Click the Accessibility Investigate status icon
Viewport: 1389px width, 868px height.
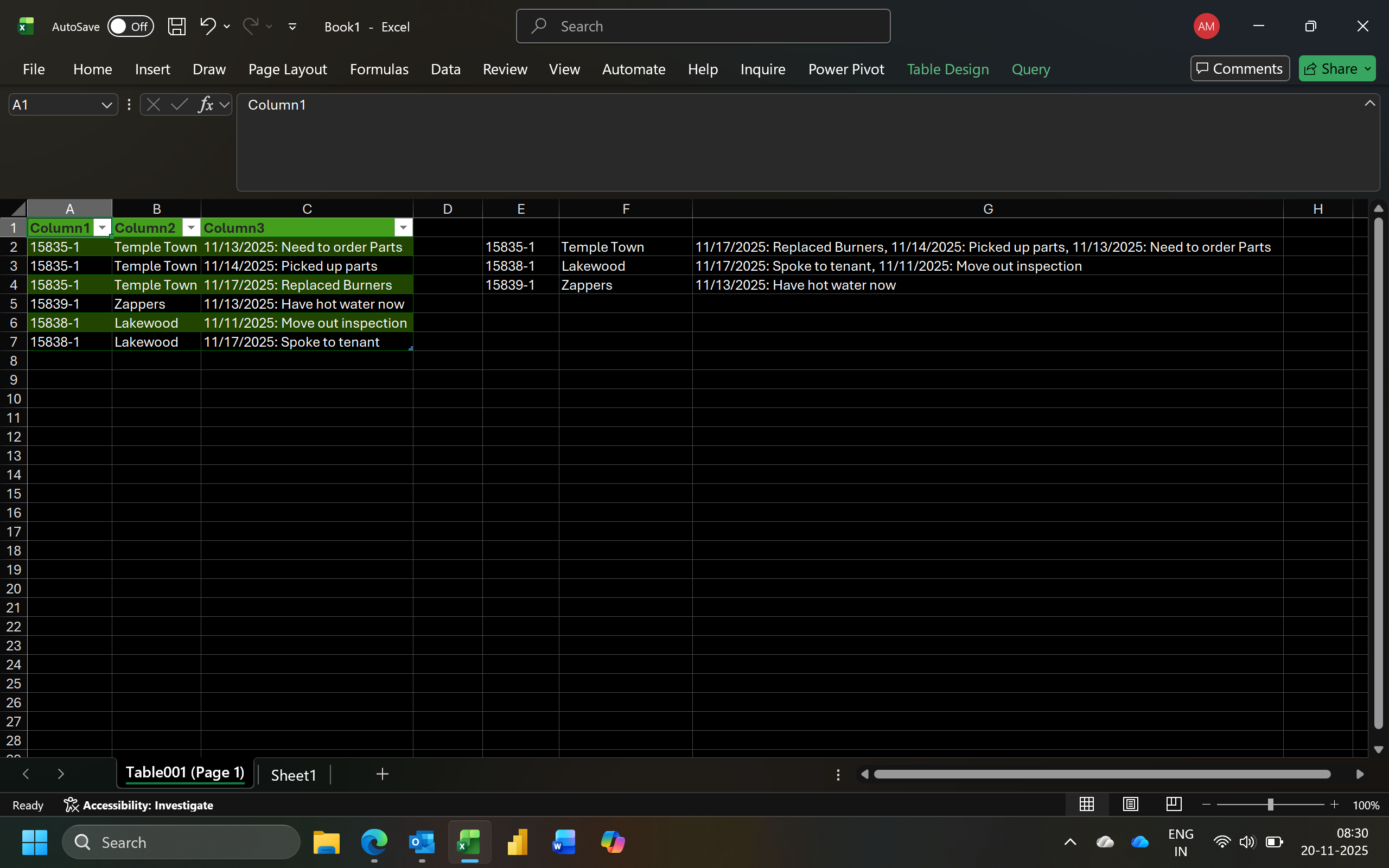[71, 805]
